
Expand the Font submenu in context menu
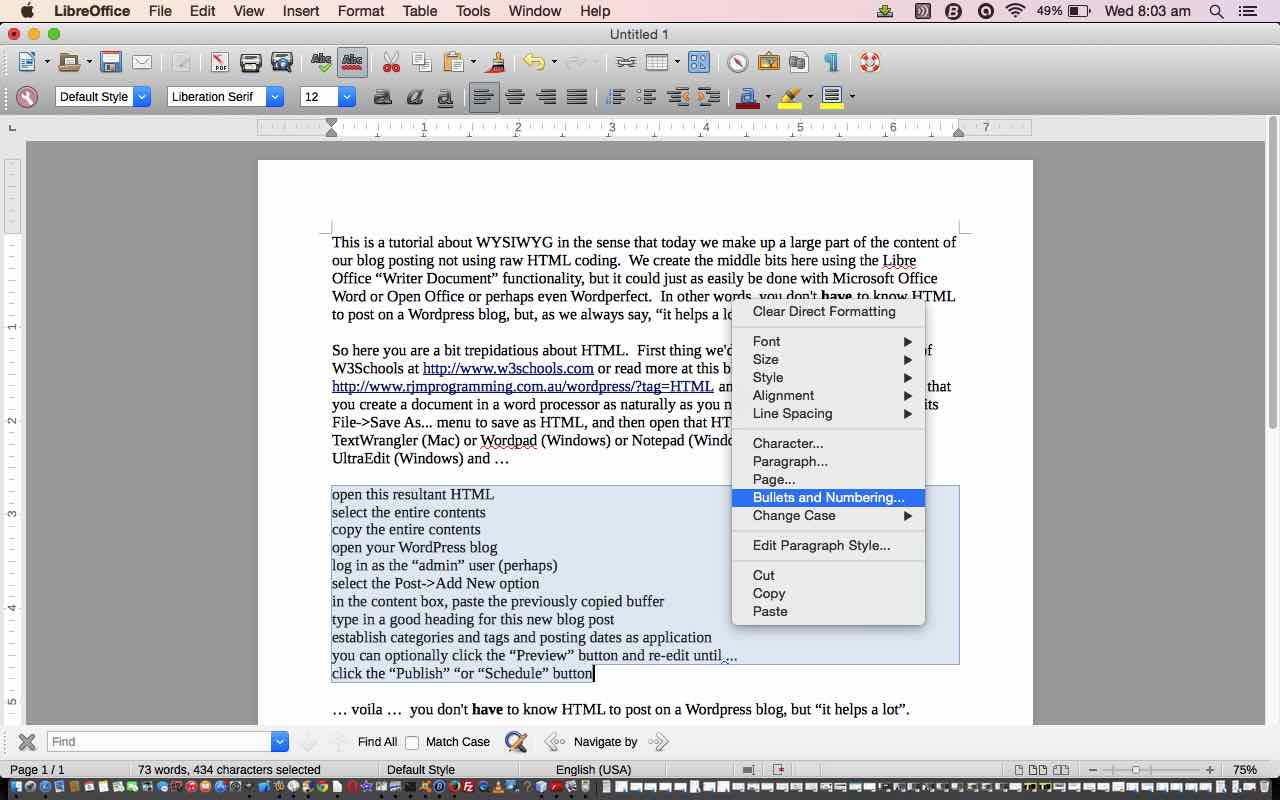point(828,342)
